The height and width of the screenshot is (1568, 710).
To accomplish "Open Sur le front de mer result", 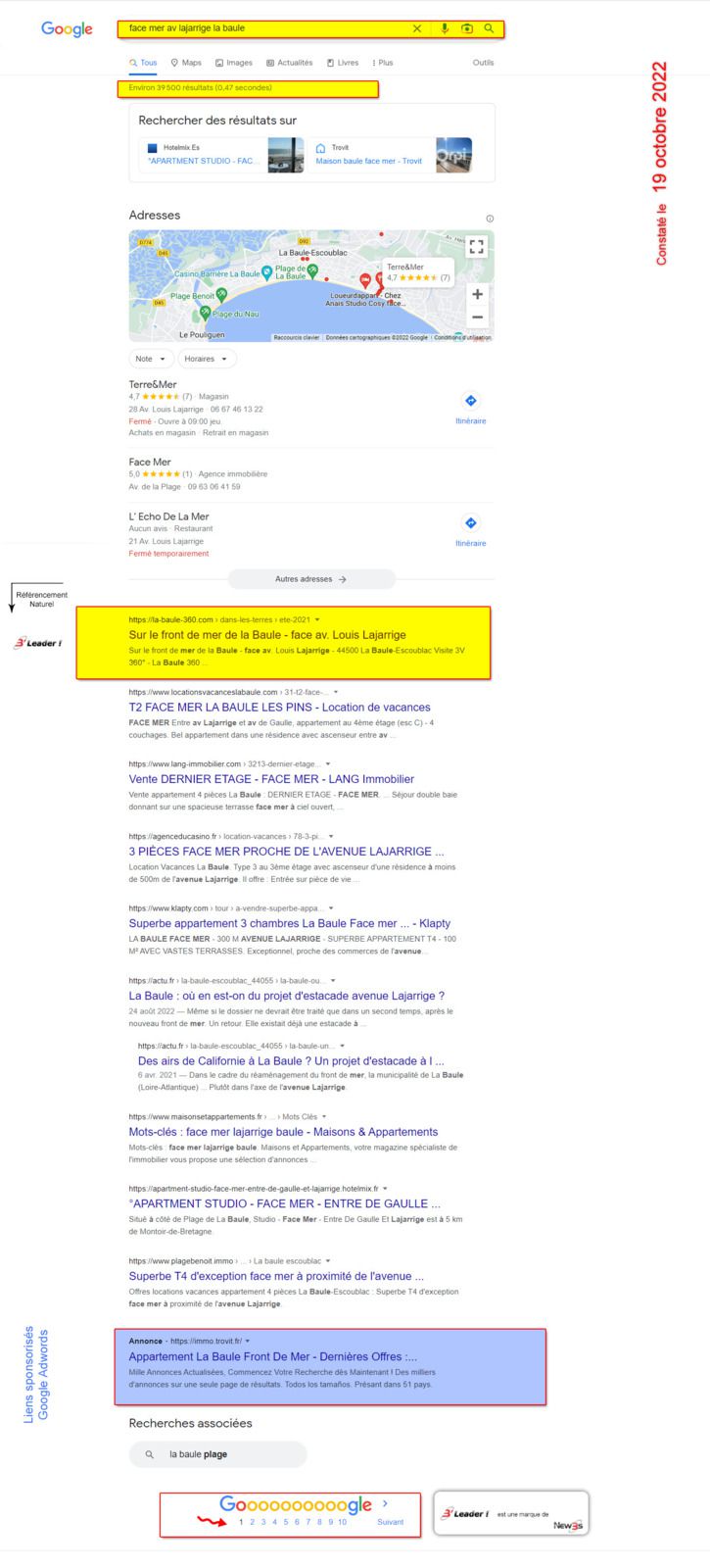I will (x=267, y=635).
